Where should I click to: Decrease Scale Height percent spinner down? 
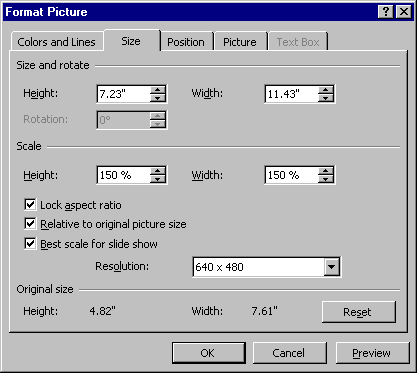point(158,179)
